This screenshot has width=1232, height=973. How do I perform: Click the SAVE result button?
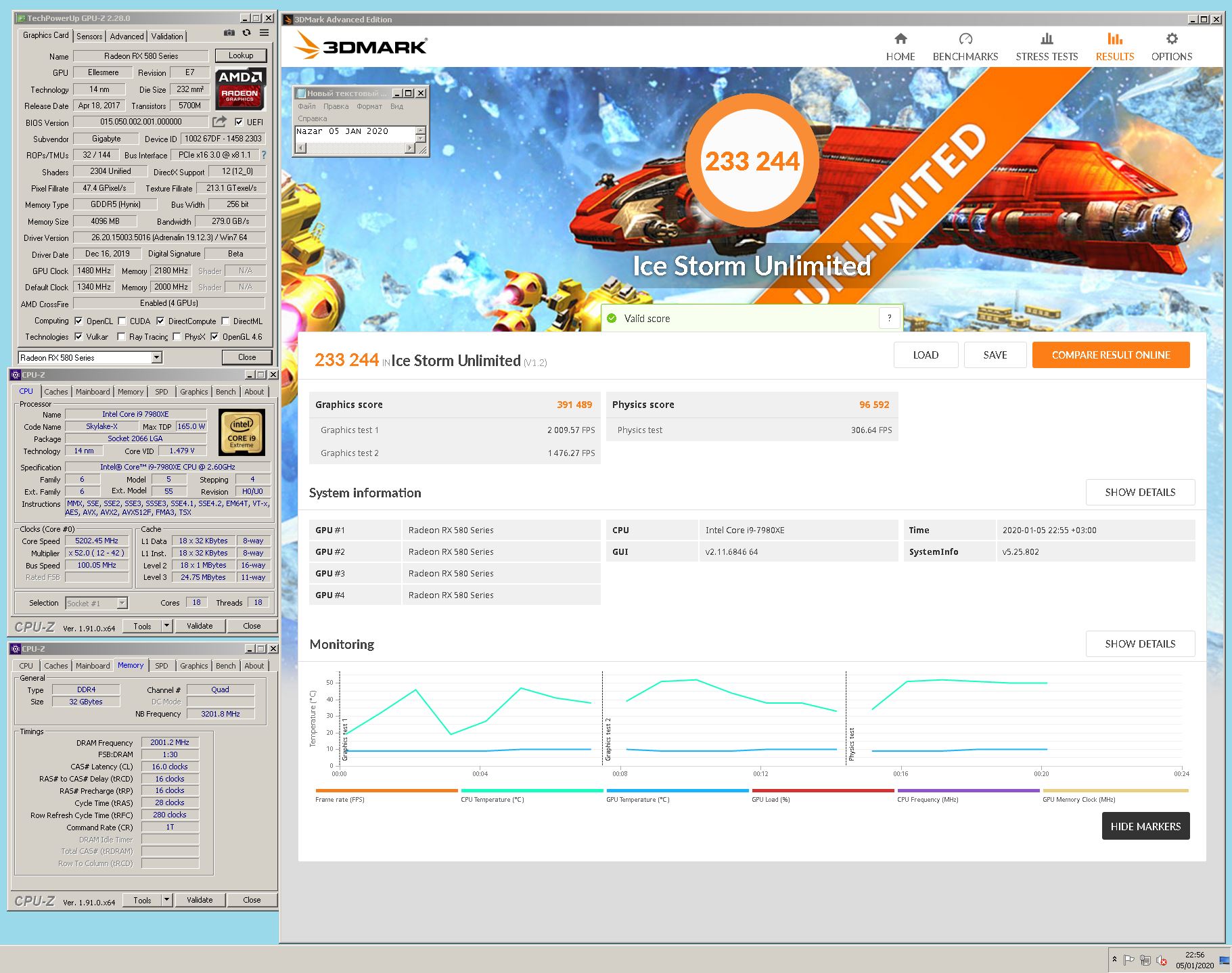995,355
